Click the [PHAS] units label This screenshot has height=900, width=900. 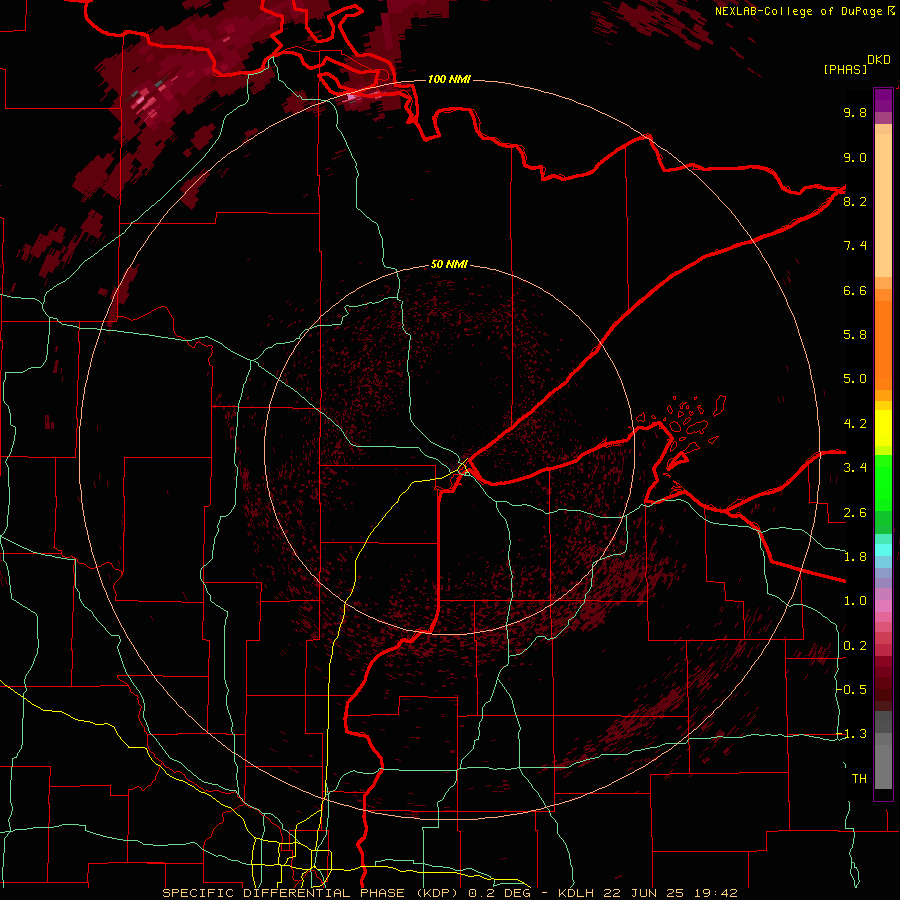click(x=845, y=69)
